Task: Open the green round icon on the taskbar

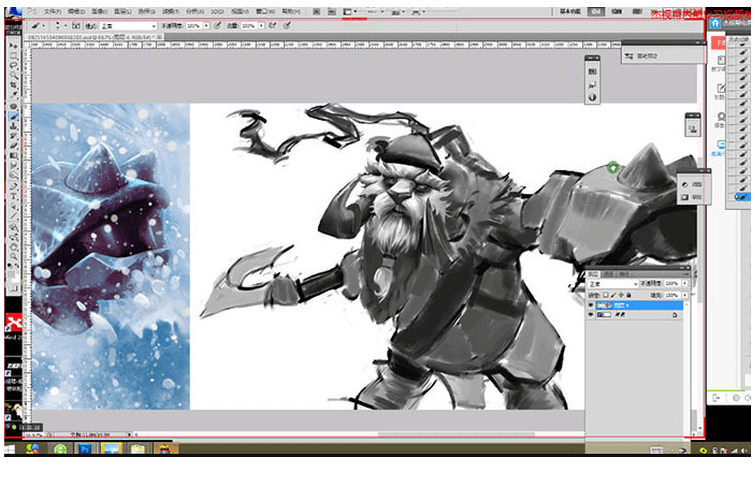Action: coord(60,449)
